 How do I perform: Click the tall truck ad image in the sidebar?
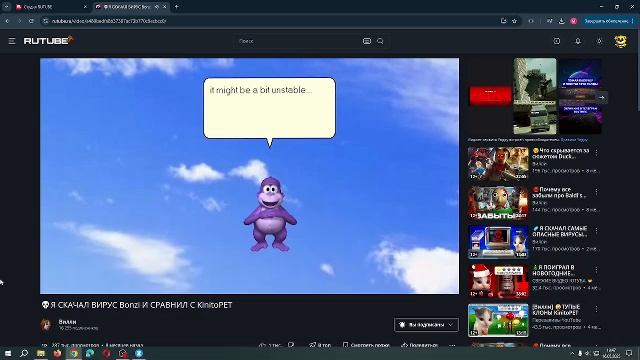point(535,96)
